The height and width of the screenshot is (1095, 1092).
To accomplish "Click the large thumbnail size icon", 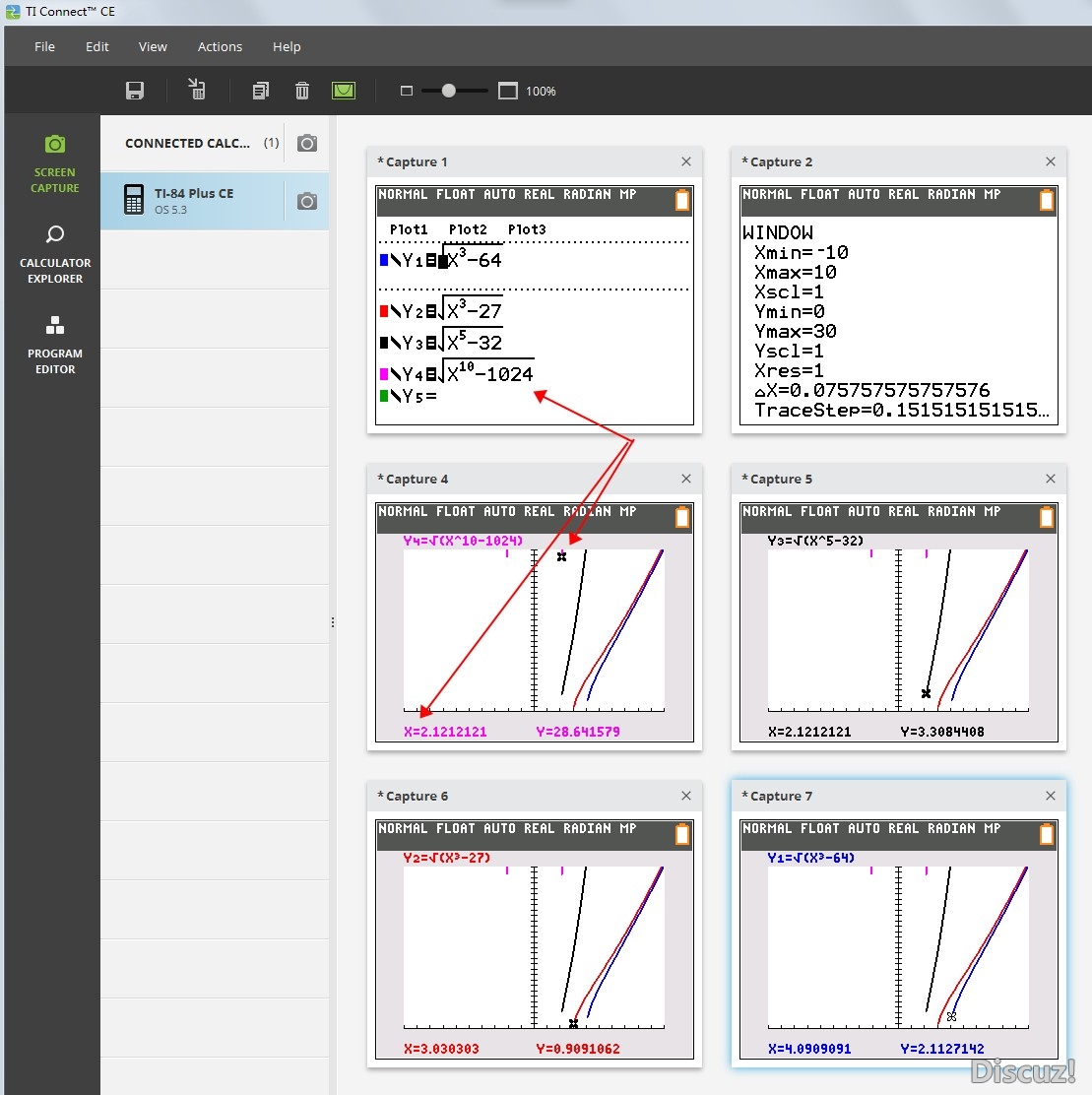I will tap(508, 91).
